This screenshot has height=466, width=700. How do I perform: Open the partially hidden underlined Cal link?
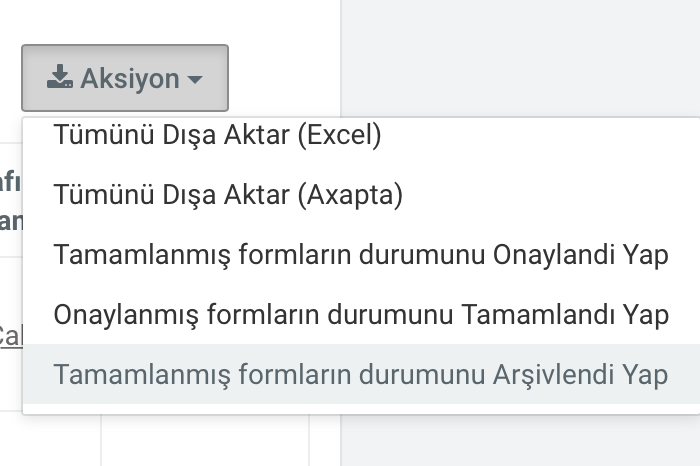click(11, 336)
